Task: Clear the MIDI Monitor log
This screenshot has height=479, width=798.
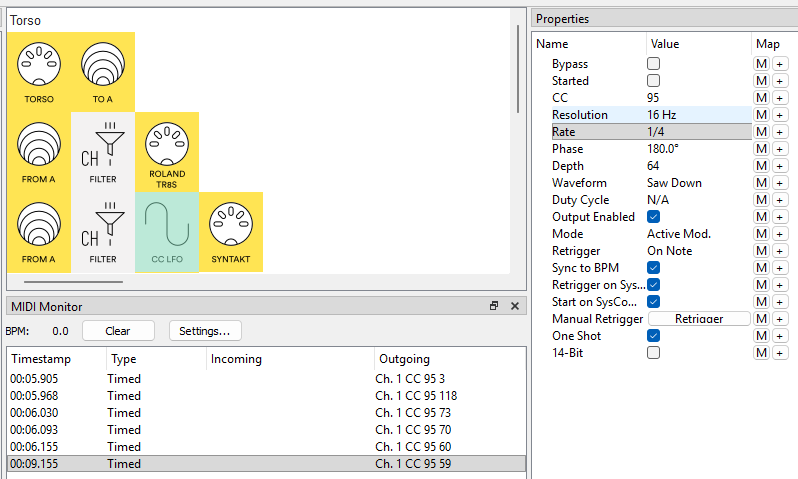Action: (x=119, y=331)
